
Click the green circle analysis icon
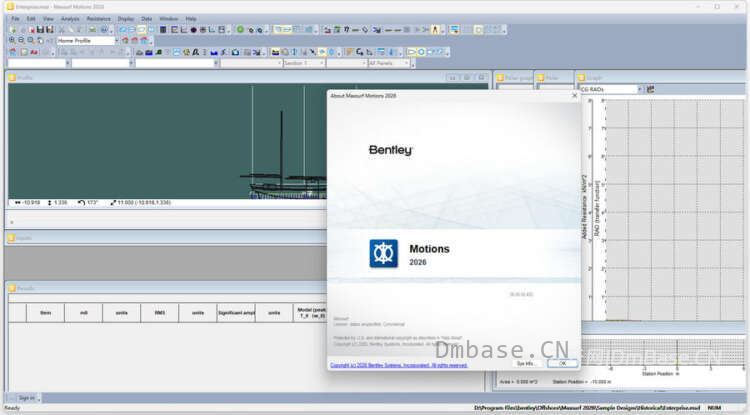coord(240,30)
